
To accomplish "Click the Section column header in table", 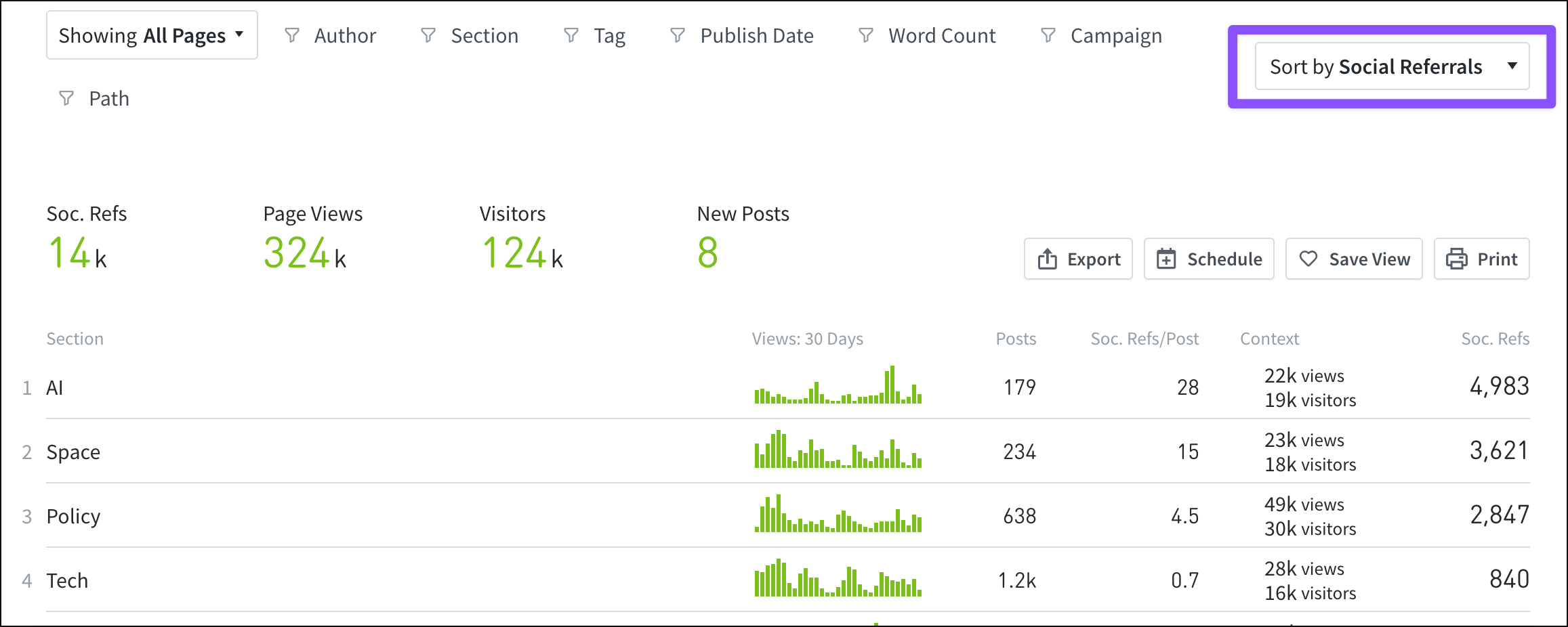I will [x=75, y=339].
